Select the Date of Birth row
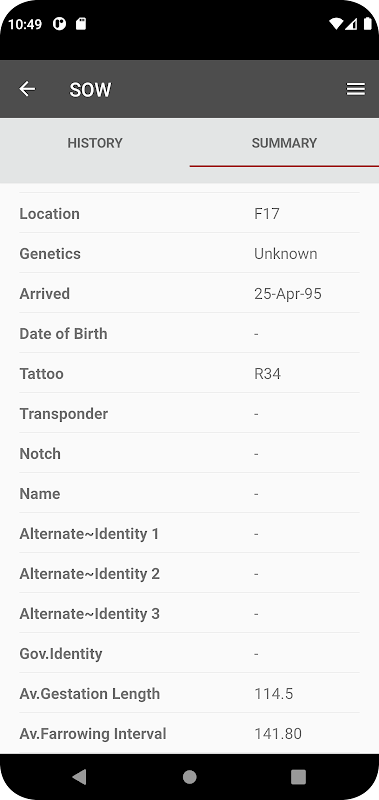 tap(189, 333)
